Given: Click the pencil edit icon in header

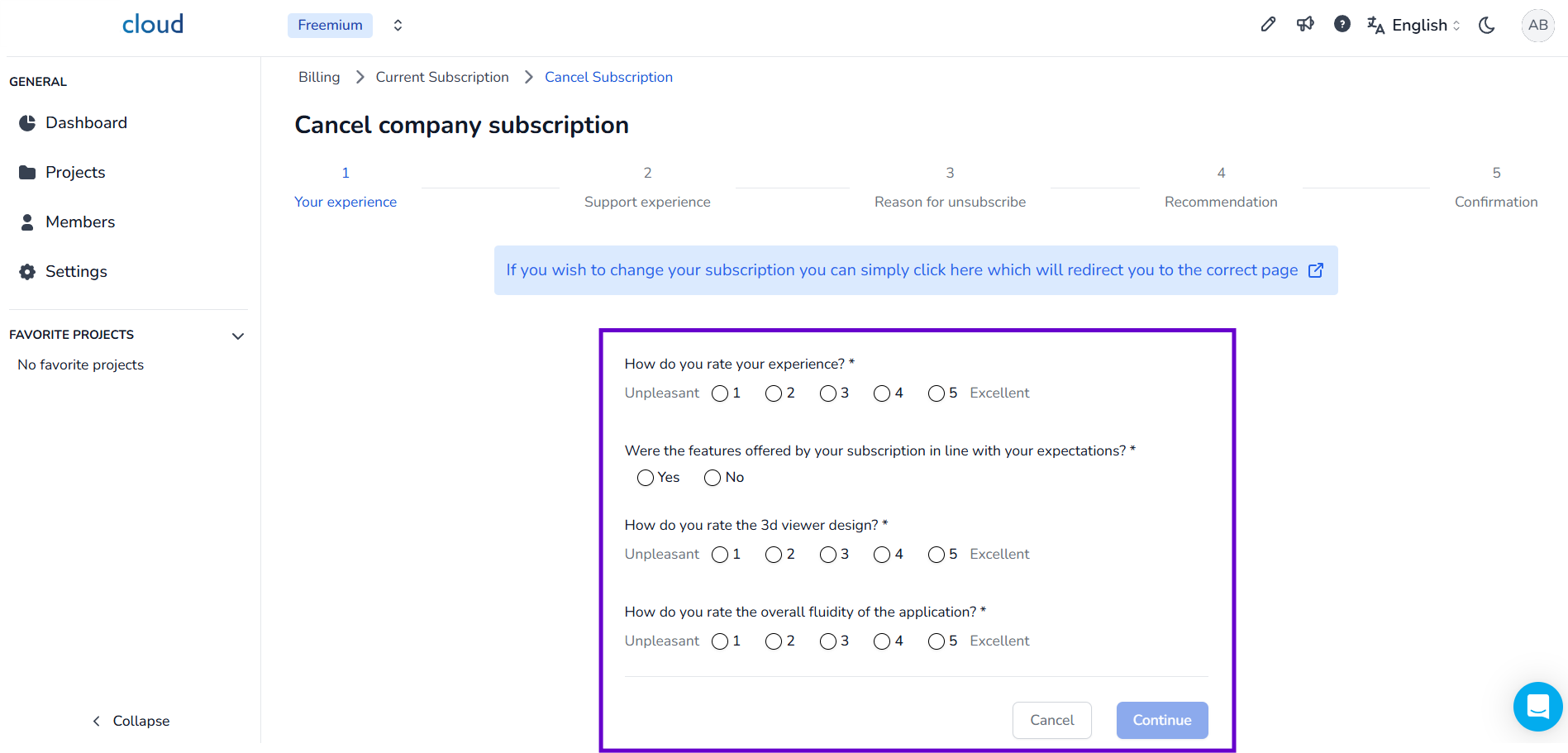Looking at the screenshot, I should pyautogui.click(x=1268, y=25).
